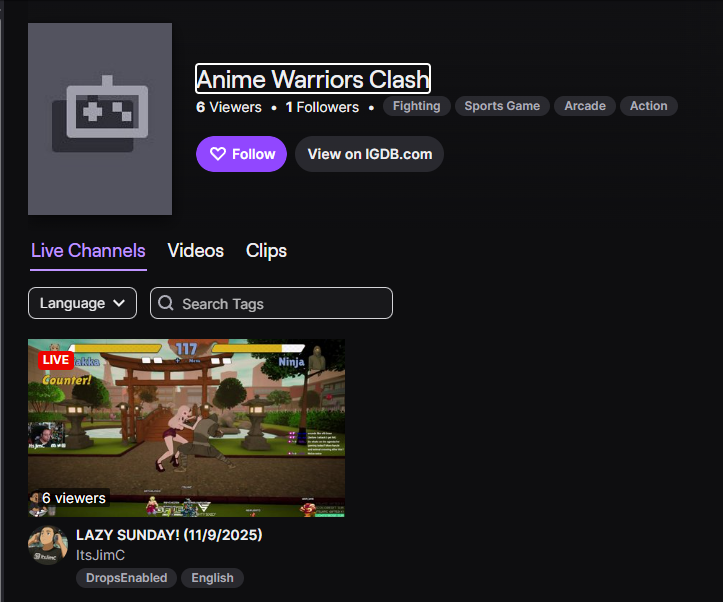Select the Arcade tag
Viewport: 723px width, 602px height.
[585, 106]
